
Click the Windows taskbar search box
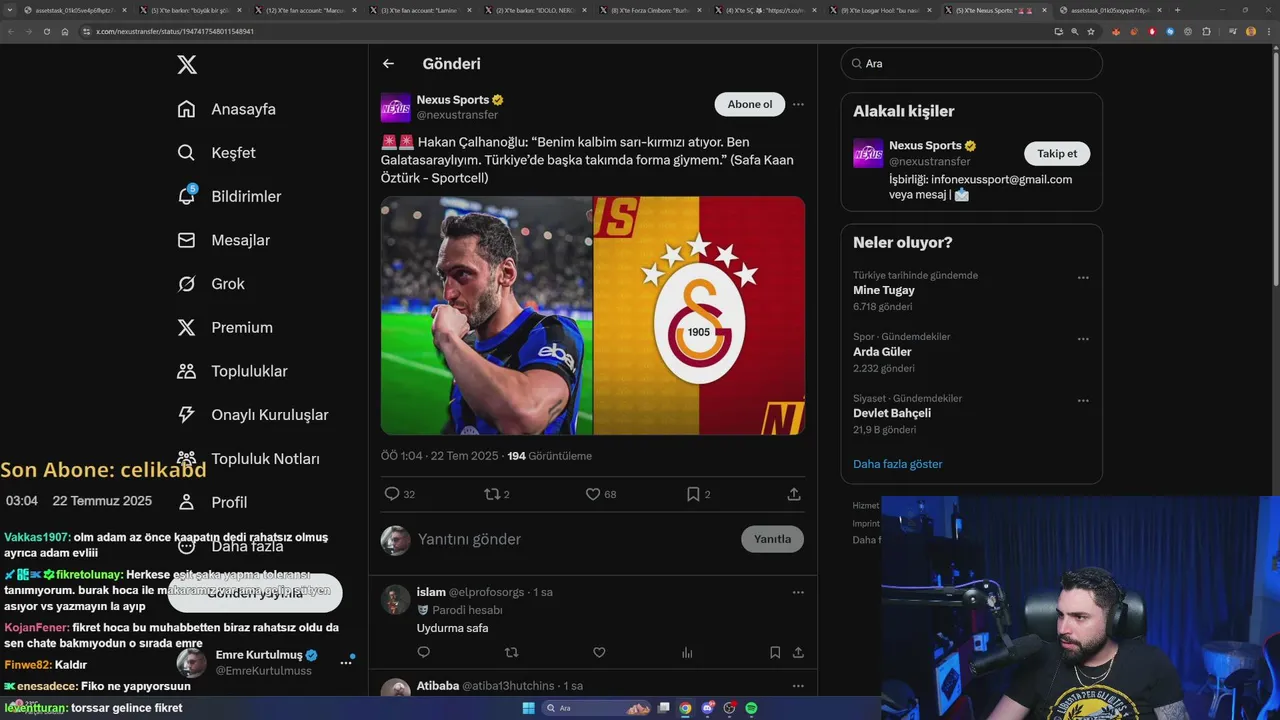596,708
